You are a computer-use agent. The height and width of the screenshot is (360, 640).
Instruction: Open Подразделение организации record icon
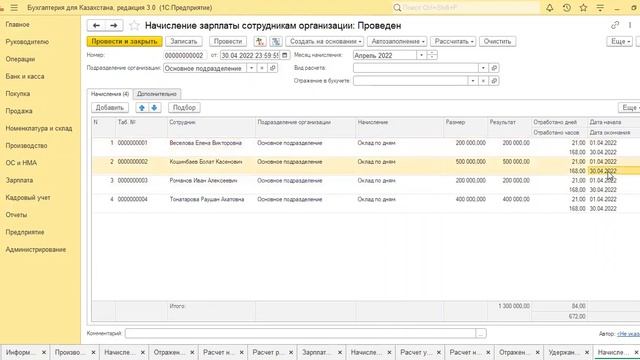point(273,68)
